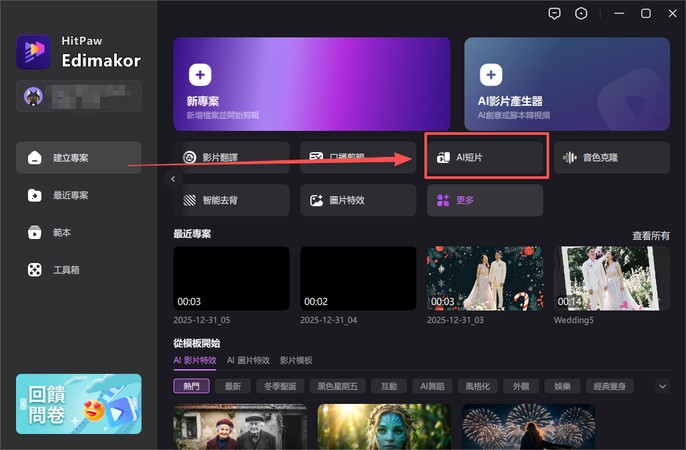The image size is (686, 450).
Task: Select the 經典變身 filter chip
Action: [609, 386]
